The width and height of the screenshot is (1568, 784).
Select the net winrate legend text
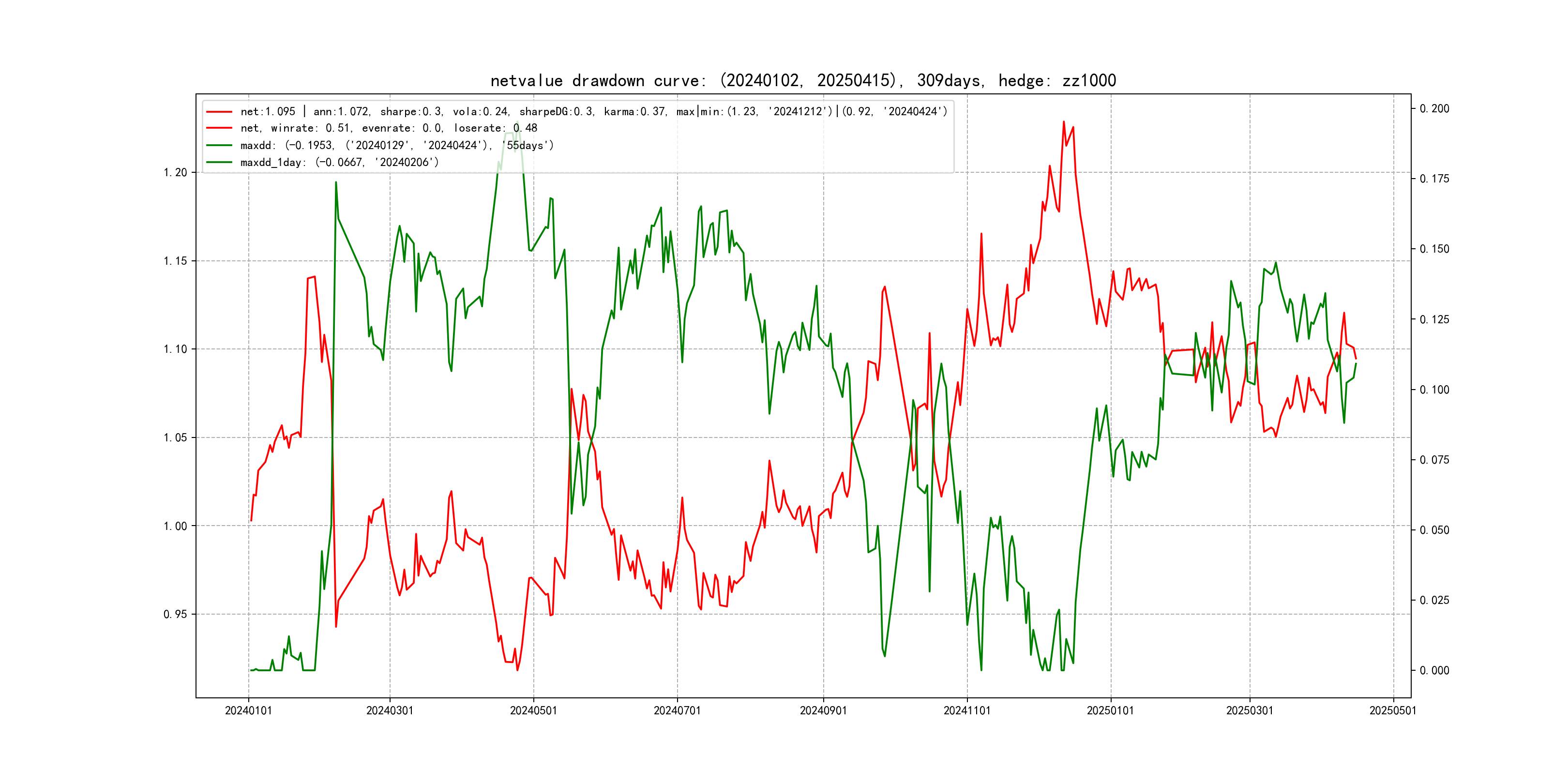tap(388, 128)
